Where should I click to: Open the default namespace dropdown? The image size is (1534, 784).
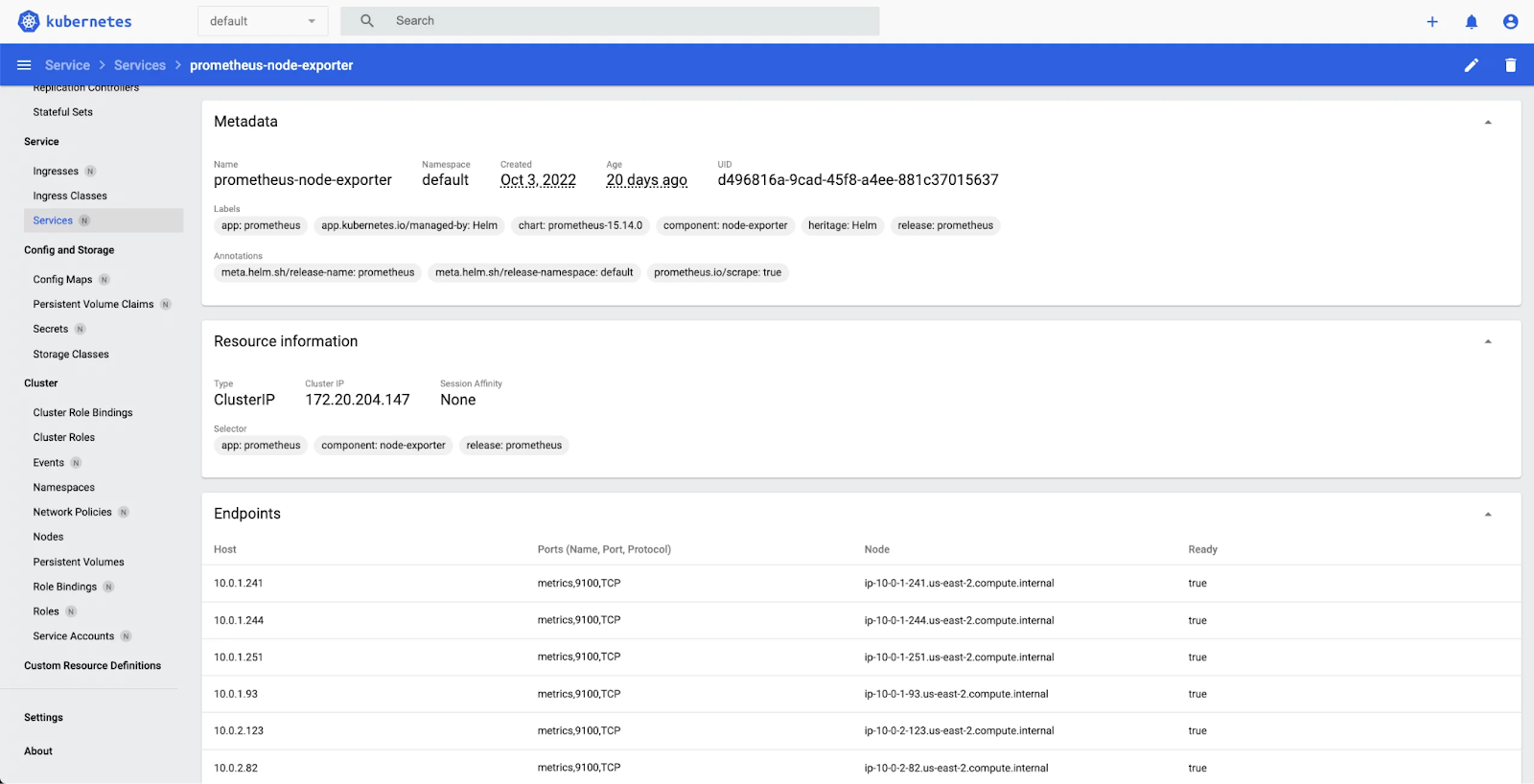pos(263,21)
